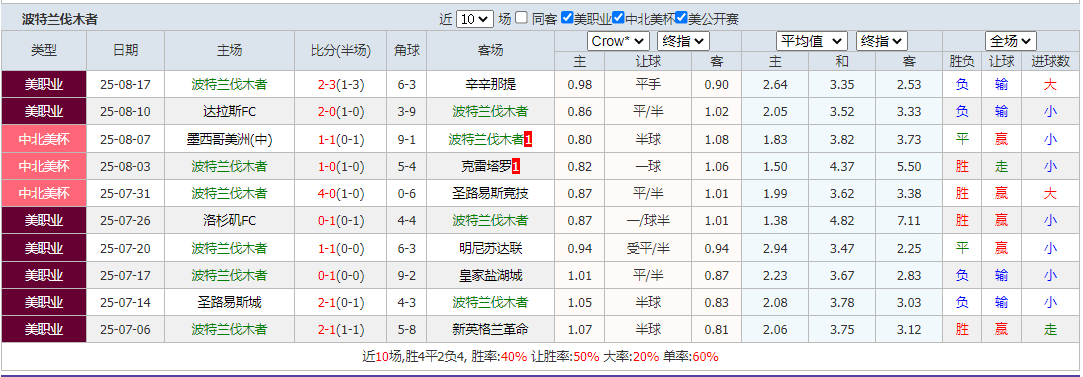Click the away odds value 7.11
1083x377 pixels.
[910, 221]
